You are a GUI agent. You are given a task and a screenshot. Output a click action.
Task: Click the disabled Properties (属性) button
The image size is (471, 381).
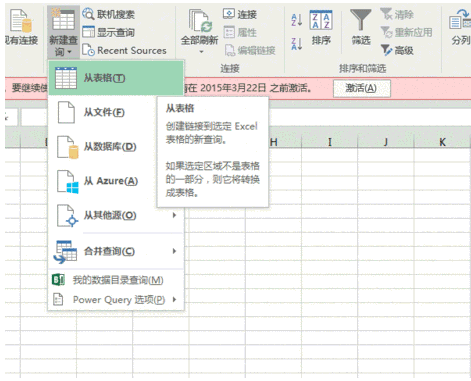coord(240,32)
